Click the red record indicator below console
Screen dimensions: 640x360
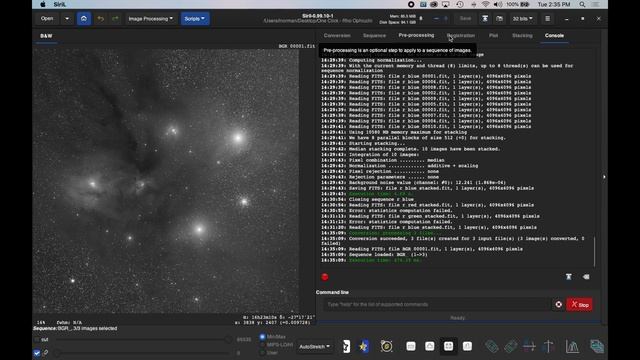coord(325,277)
